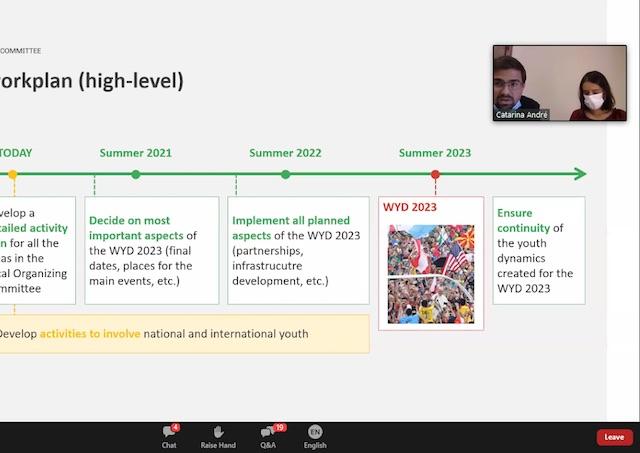Click the 'TODAY' timeline label
The height and width of the screenshot is (453, 640).
(16, 153)
